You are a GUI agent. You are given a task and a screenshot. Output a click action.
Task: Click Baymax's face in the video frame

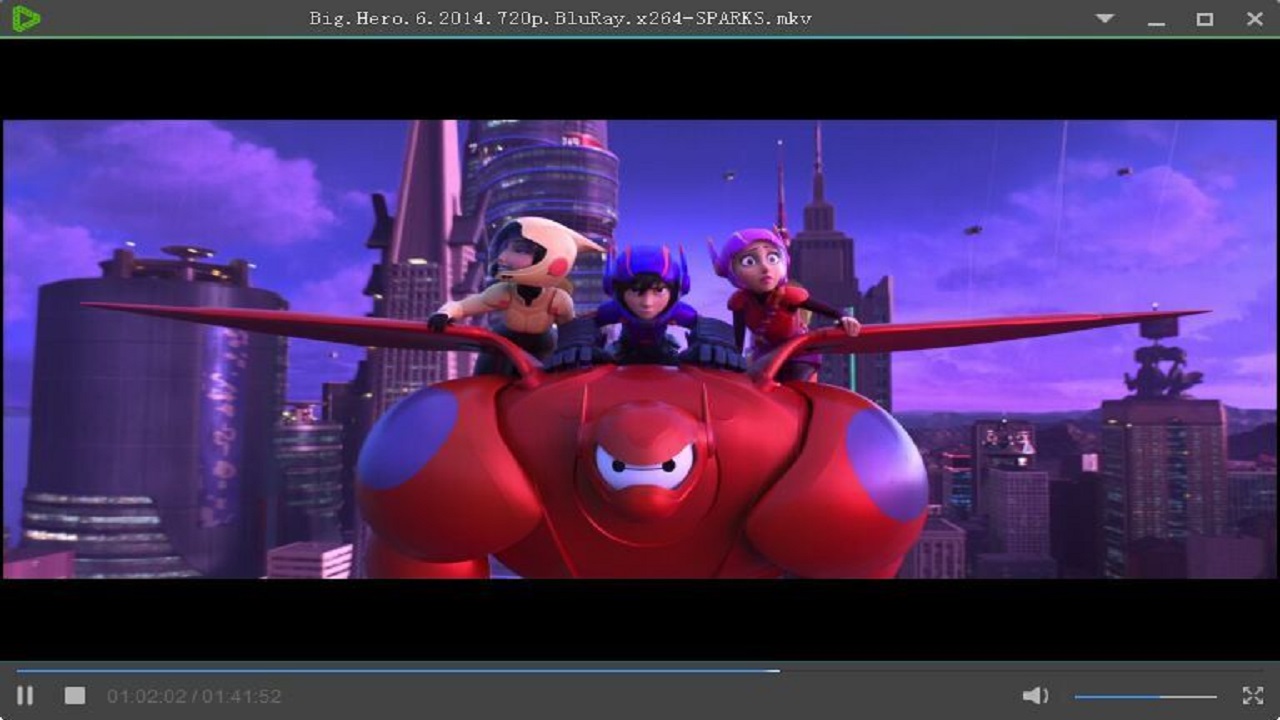point(645,465)
